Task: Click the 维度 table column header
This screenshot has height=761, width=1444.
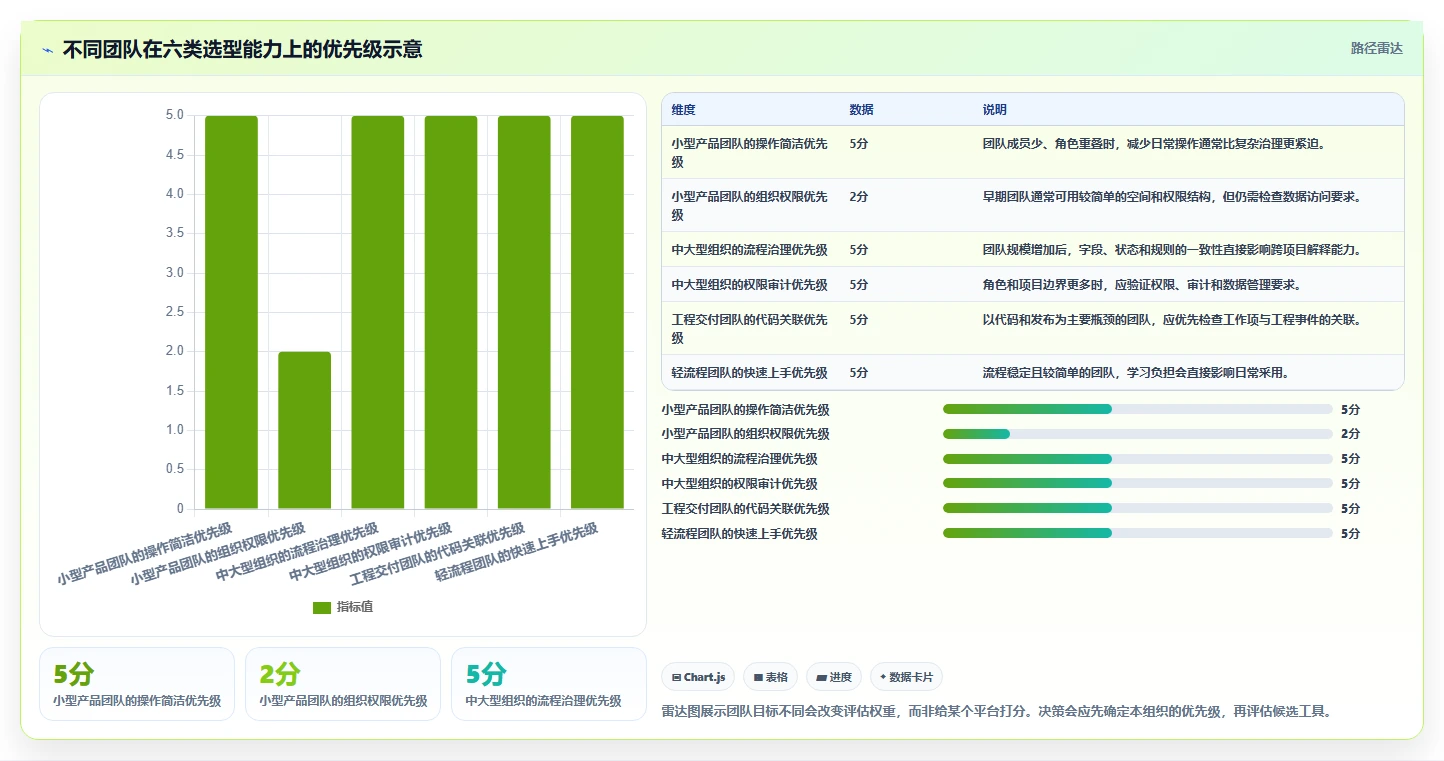Action: pyautogui.click(x=684, y=110)
